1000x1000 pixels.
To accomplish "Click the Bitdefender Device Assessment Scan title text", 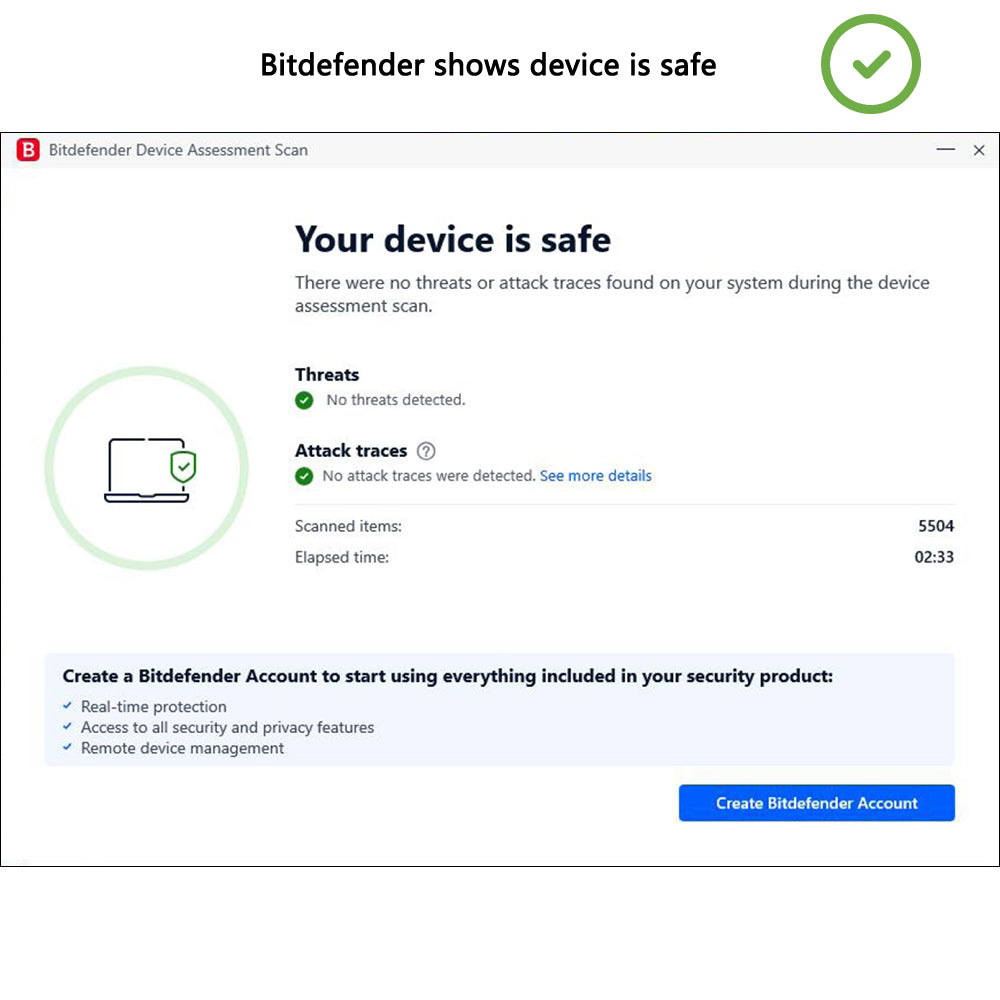I will click(178, 150).
